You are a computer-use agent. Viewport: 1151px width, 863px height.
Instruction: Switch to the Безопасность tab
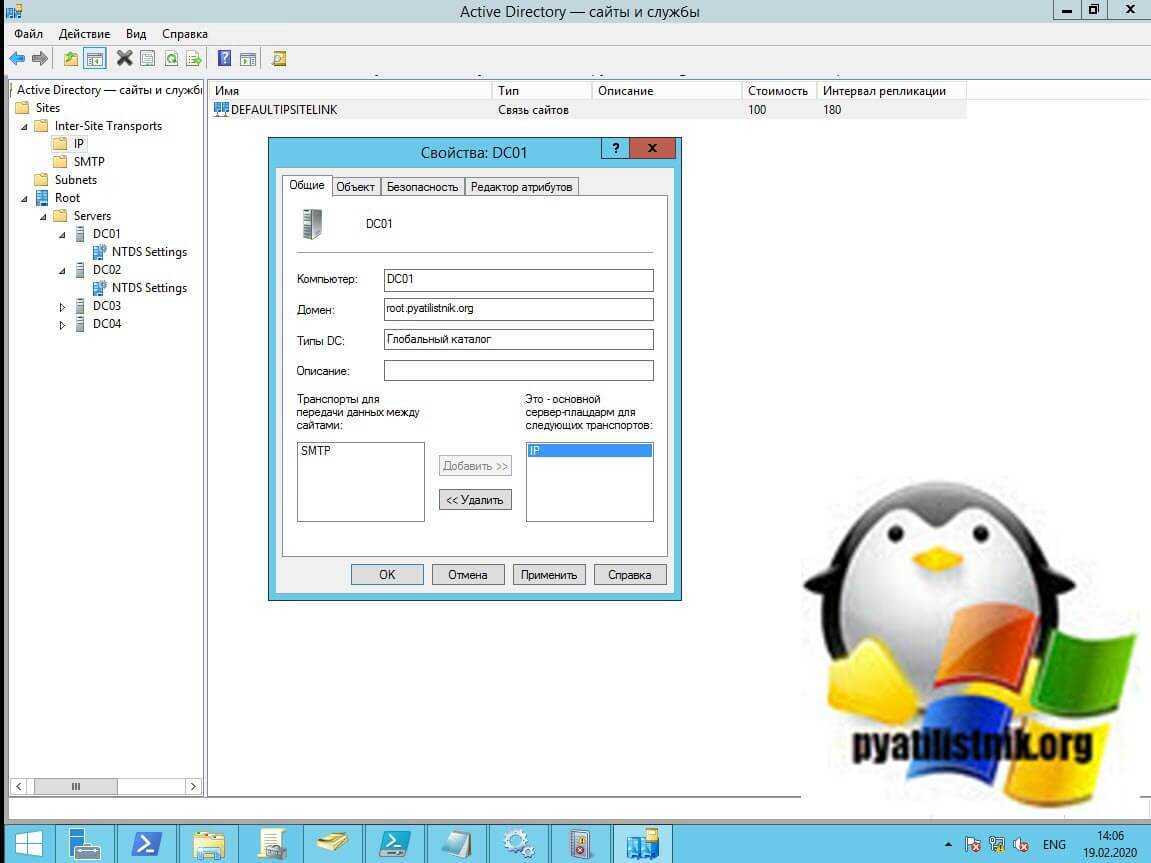pos(422,187)
